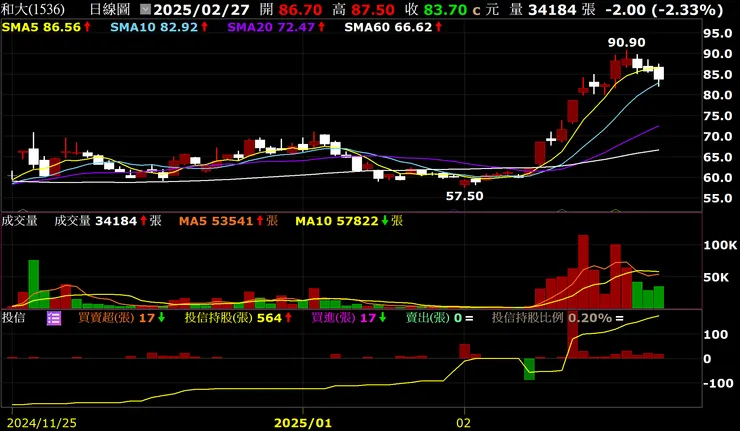Click the 02 month marker on time axis
The height and width of the screenshot is (431, 740).
pos(463,423)
